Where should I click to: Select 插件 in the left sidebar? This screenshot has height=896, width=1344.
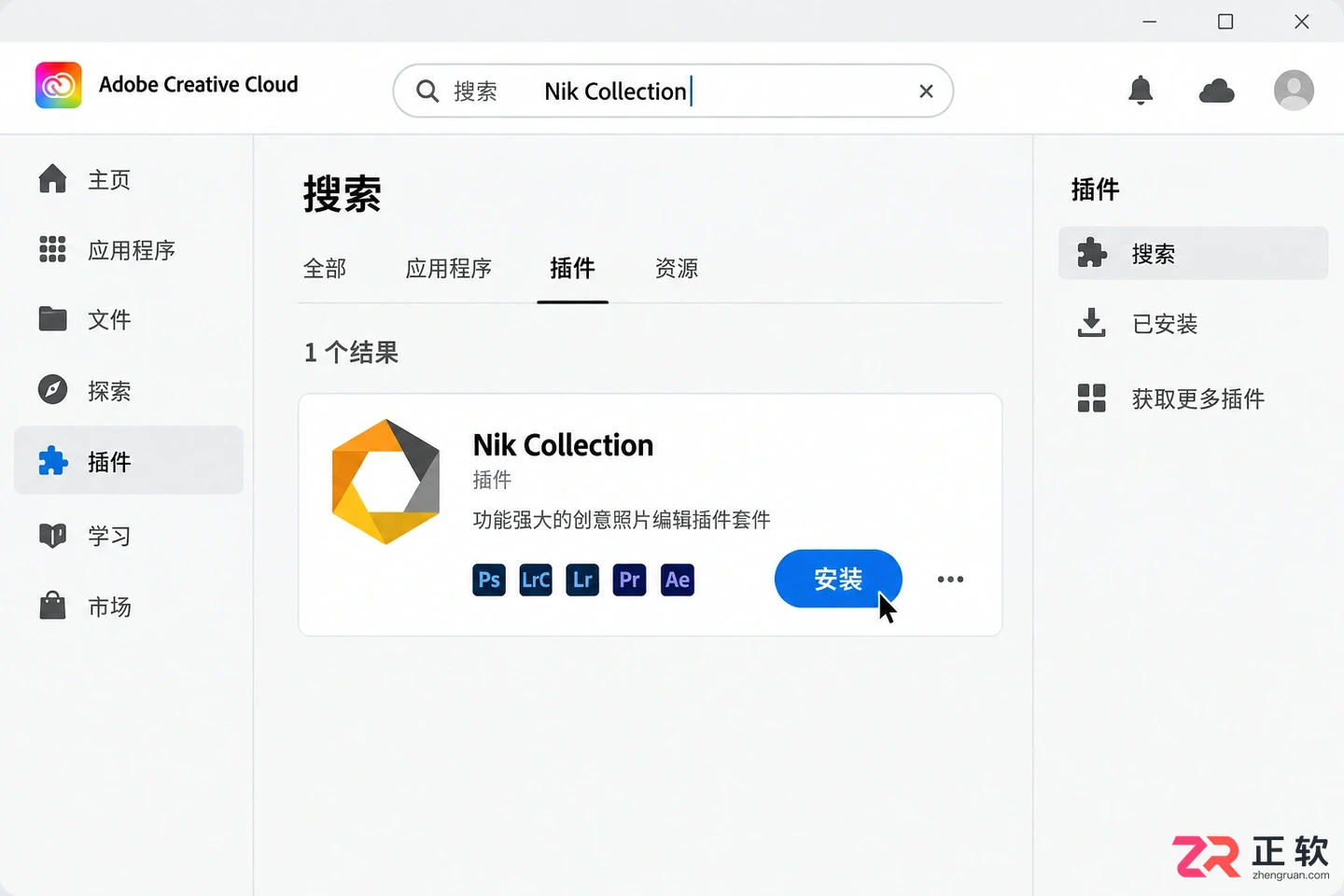(129, 460)
